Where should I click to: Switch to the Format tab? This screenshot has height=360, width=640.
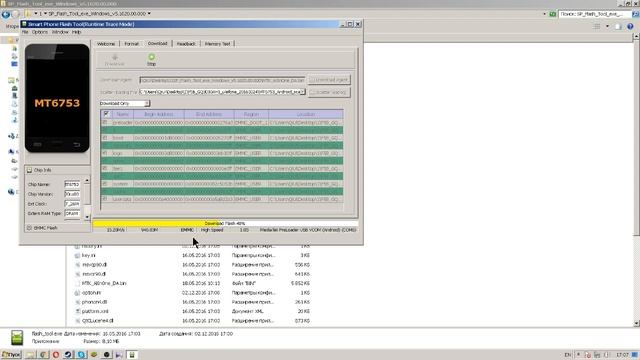[x=131, y=44]
